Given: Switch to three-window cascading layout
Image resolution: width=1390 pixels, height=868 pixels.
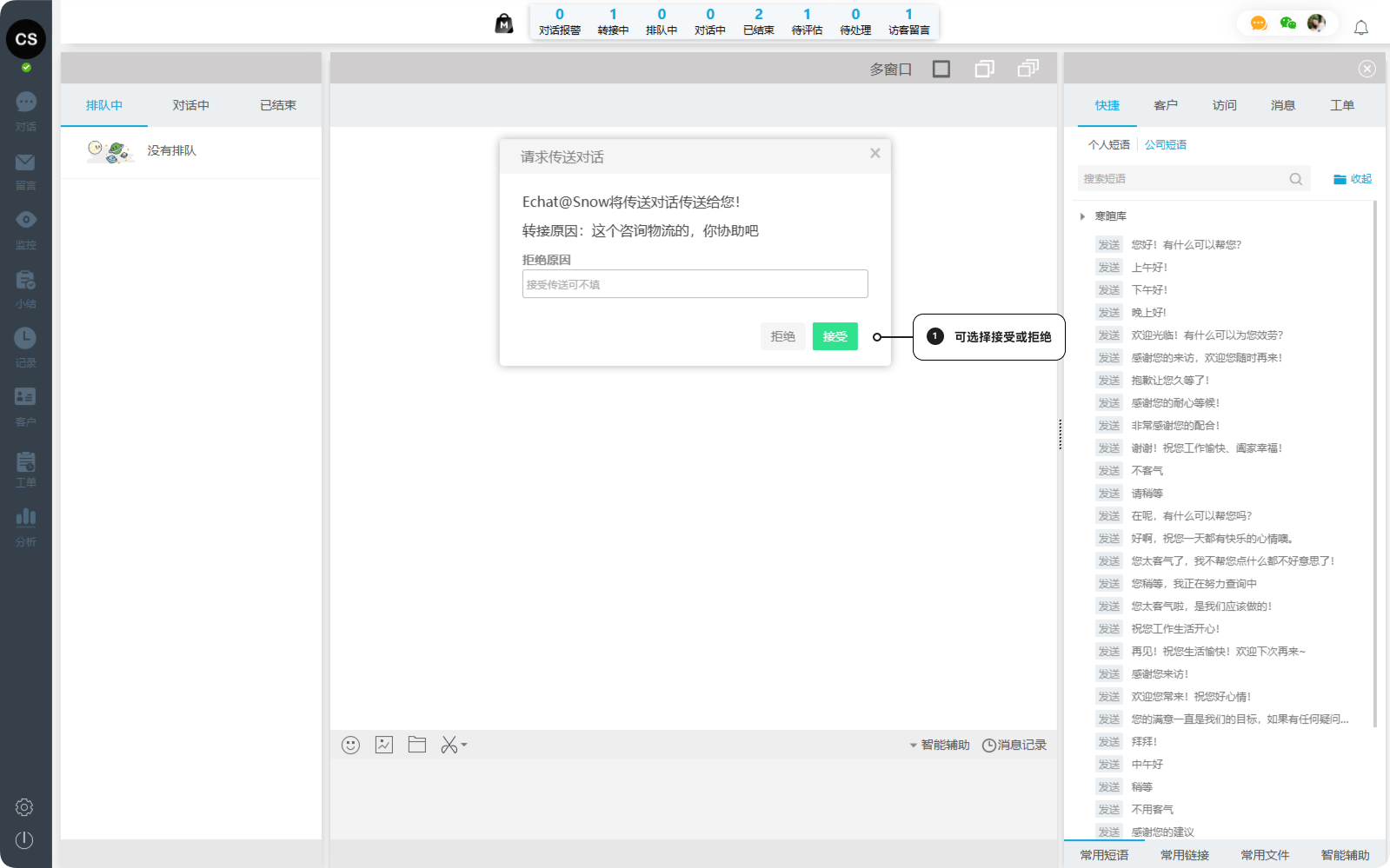Looking at the screenshot, I should coord(1028,69).
